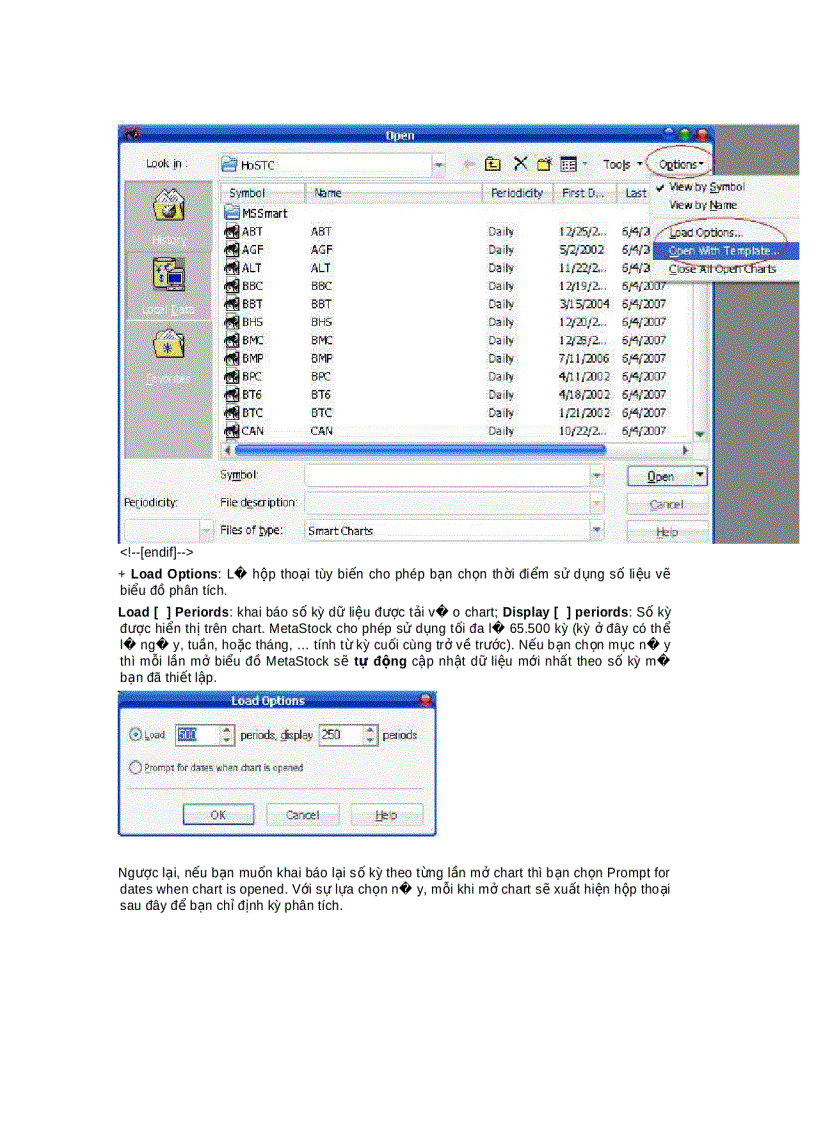This screenshot has width=816, height=1123.
Task: Click the Up One Level folder icon
Action: 491,163
